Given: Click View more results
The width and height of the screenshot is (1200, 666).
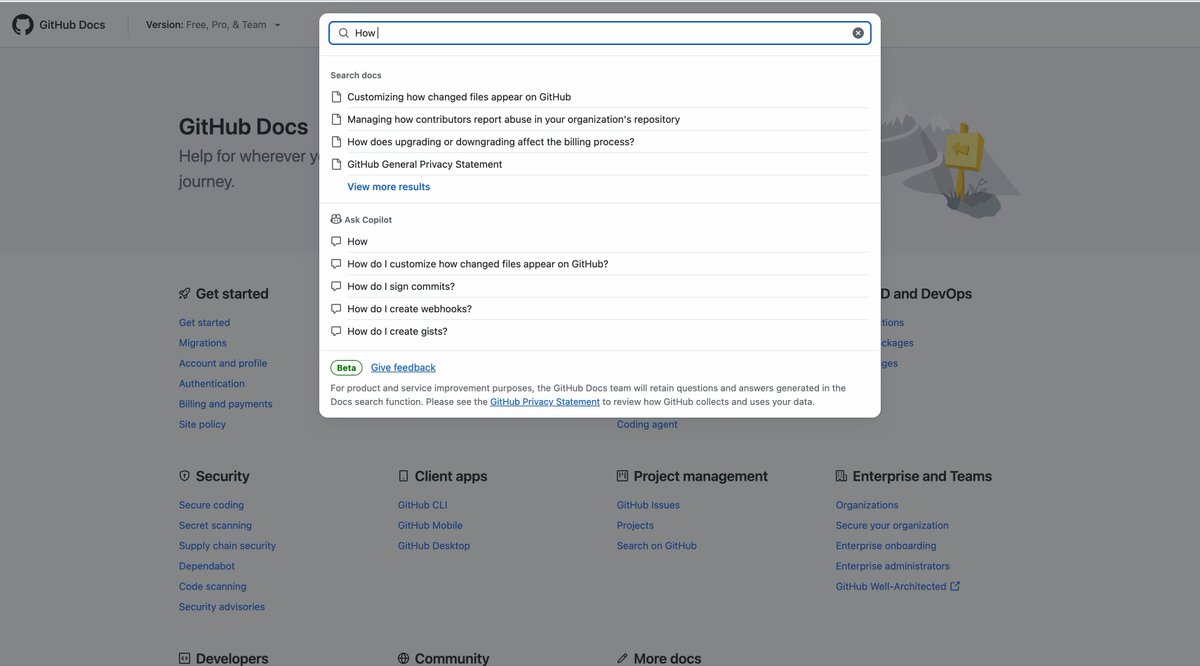Looking at the screenshot, I should tap(389, 187).
